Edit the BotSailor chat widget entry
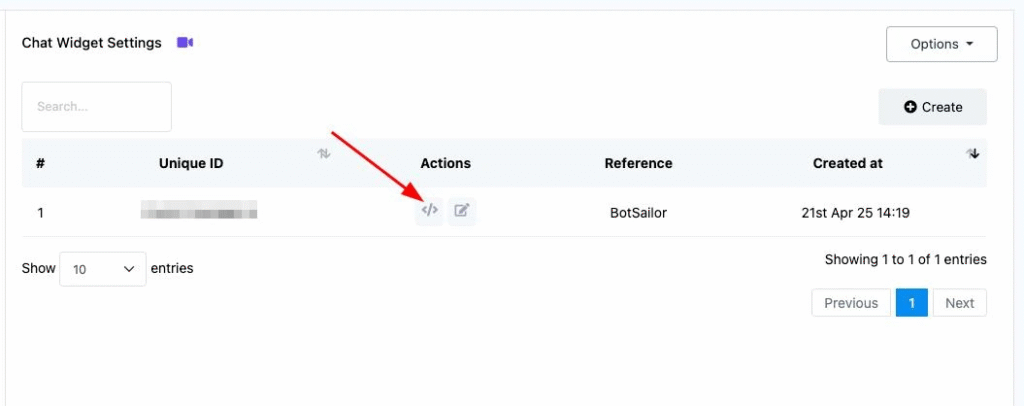The height and width of the screenshot is (406, 1024). [x=462, y=211]
